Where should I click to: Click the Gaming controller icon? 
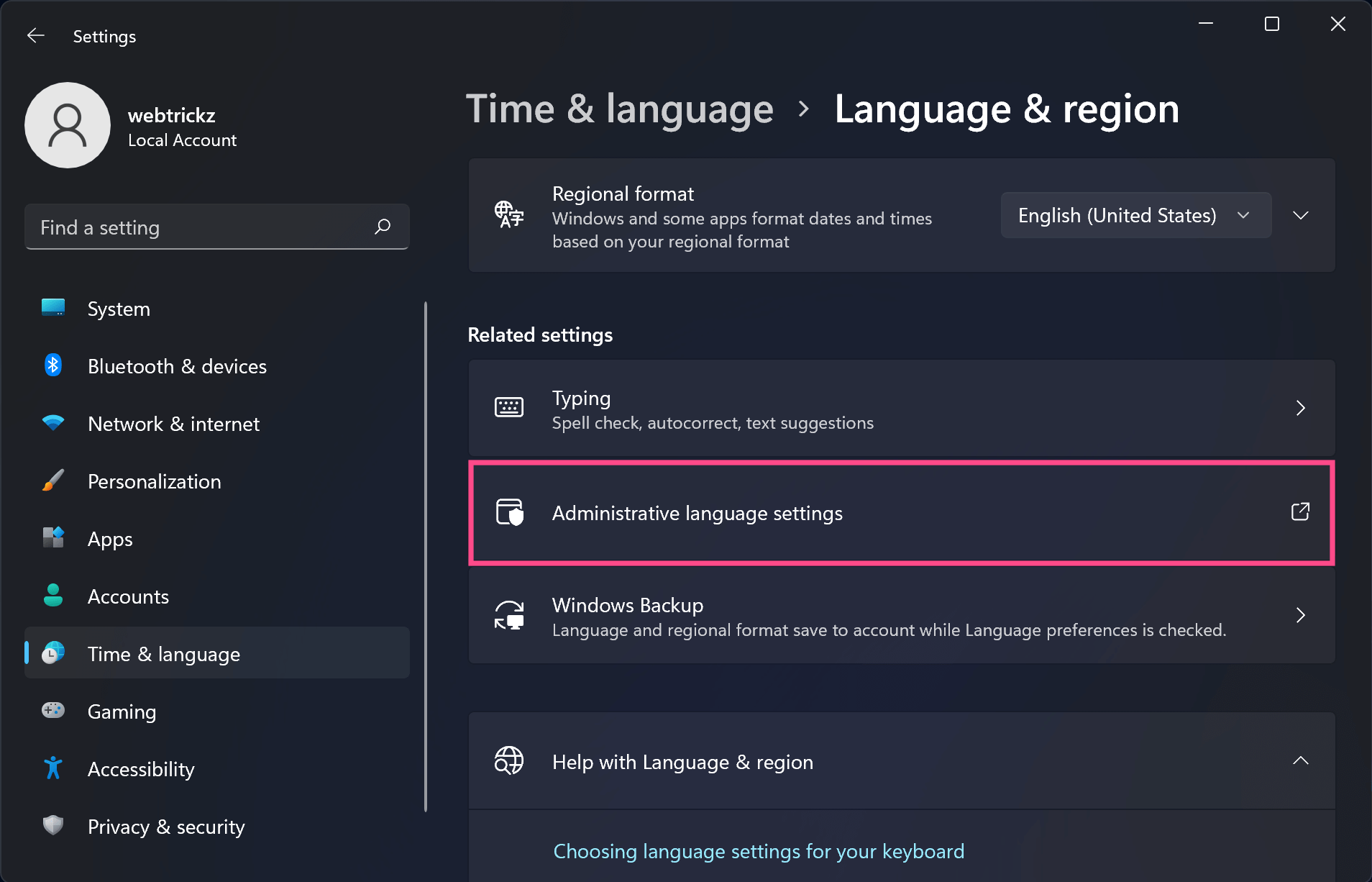tap(52, 711)
